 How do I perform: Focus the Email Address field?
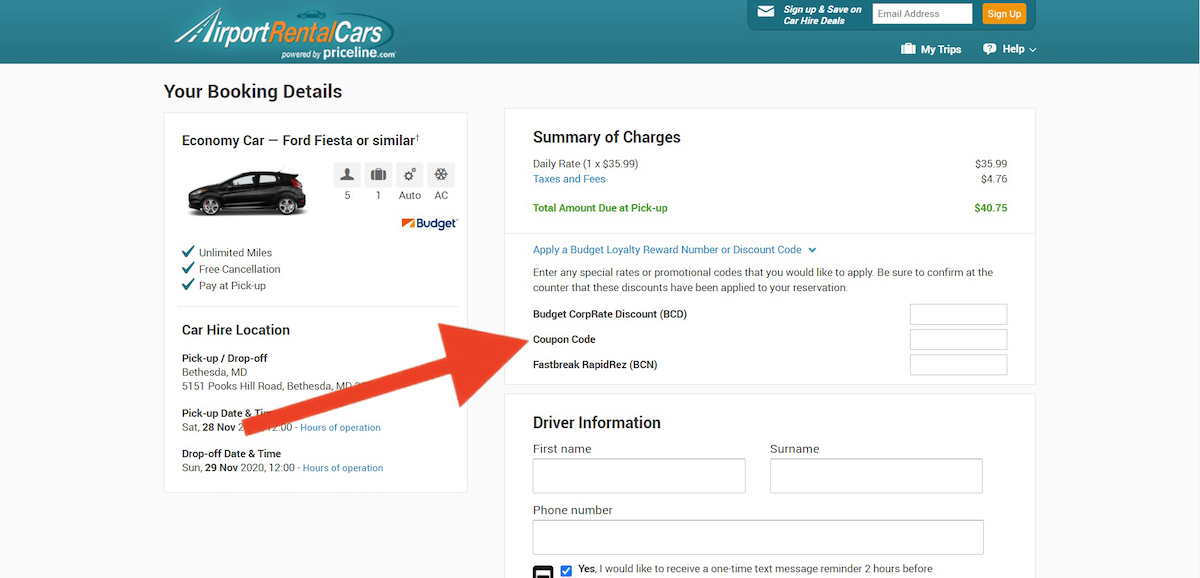coord(922,14)
